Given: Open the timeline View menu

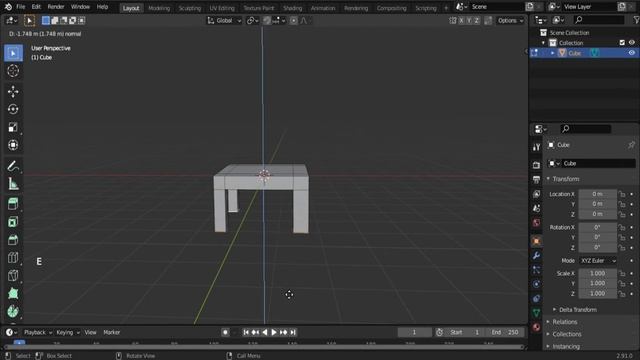Looking at the screenshot, I should coord(91,332).
